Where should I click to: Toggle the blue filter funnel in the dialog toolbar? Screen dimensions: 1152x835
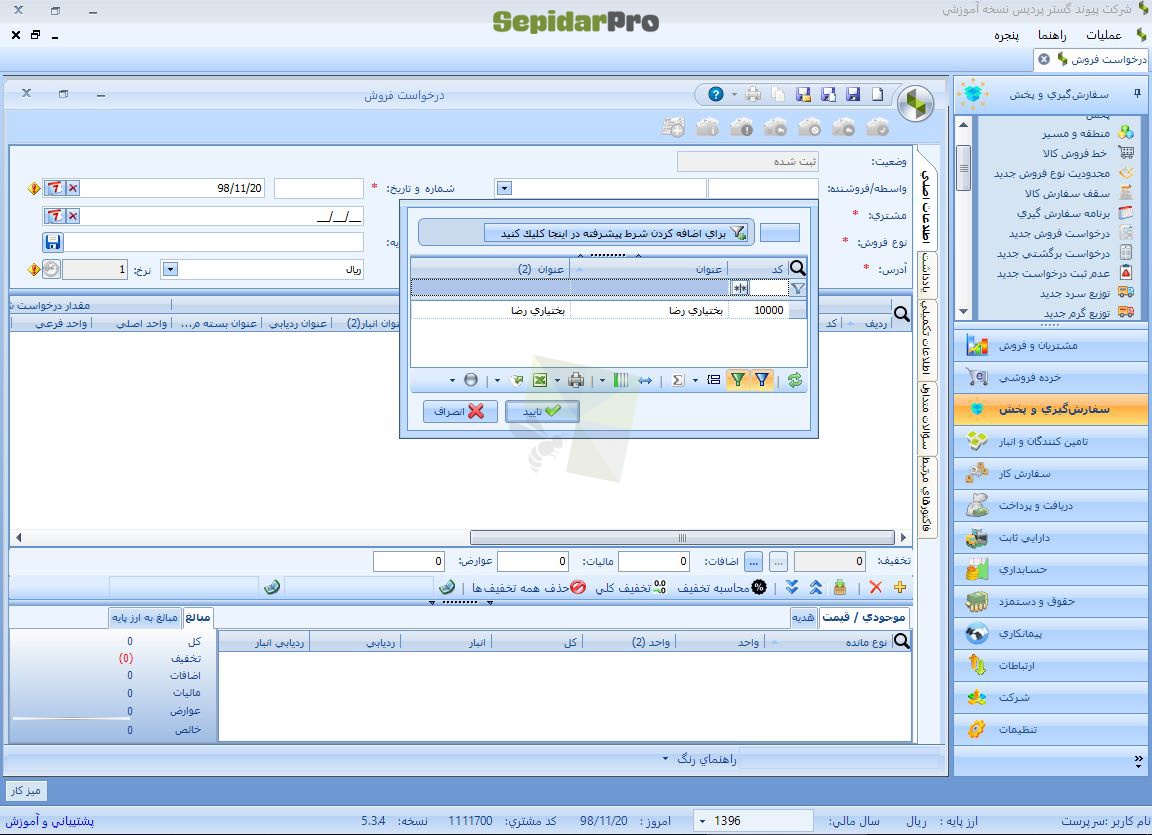pos(762,380)
